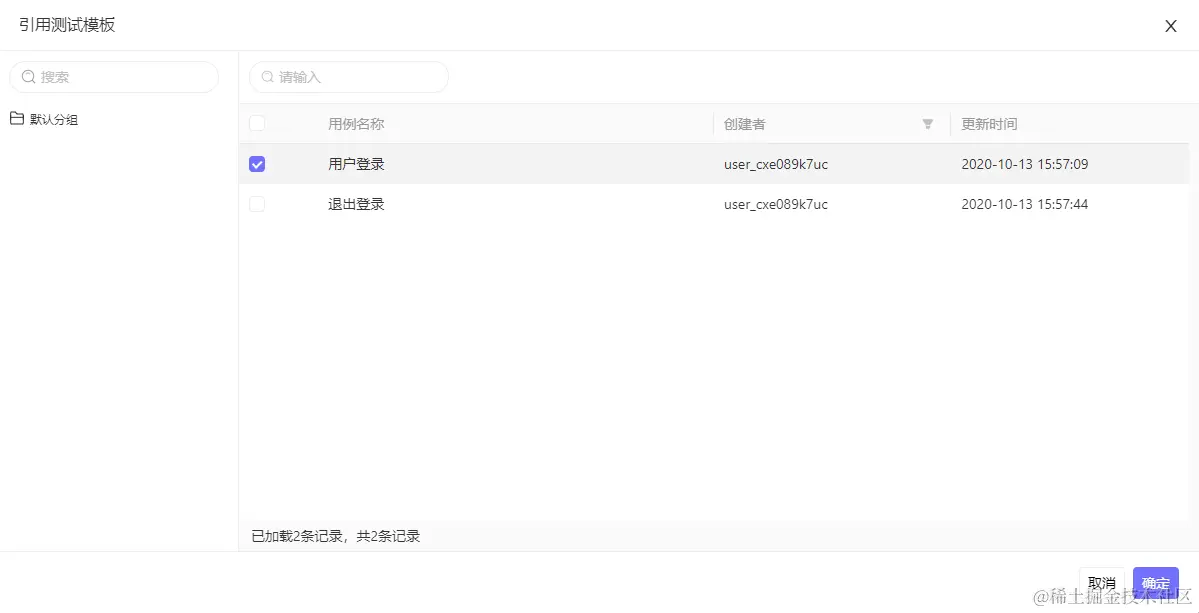Click the 更新时间 column header
This screenshot has width=1199, height=613.
click(x=989, y=124)
